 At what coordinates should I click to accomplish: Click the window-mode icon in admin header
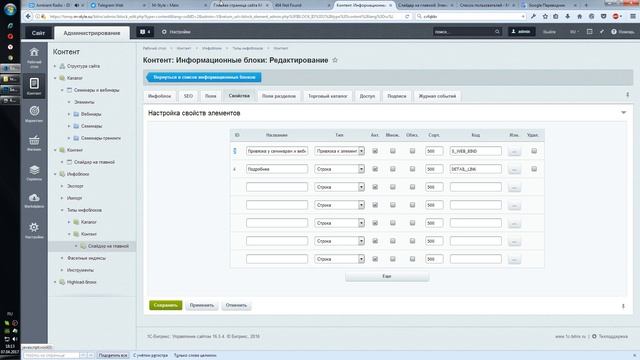589,32
